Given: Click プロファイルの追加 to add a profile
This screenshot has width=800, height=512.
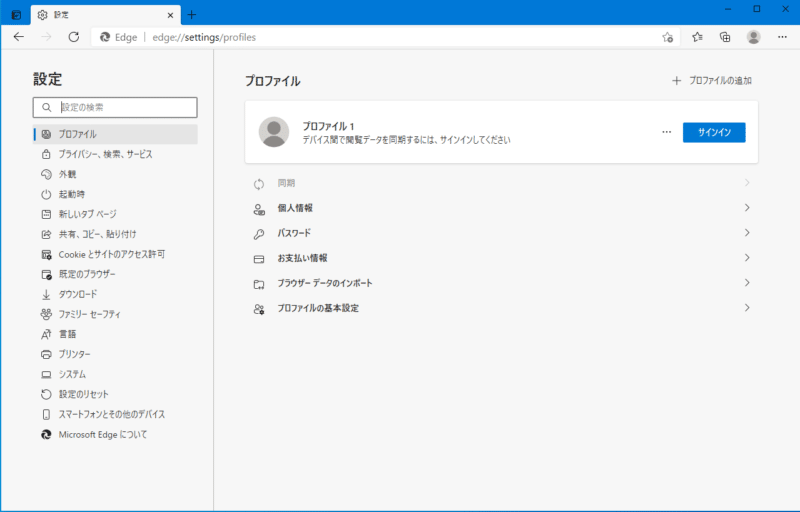Looking at the screenshot, I should (712, 81).
